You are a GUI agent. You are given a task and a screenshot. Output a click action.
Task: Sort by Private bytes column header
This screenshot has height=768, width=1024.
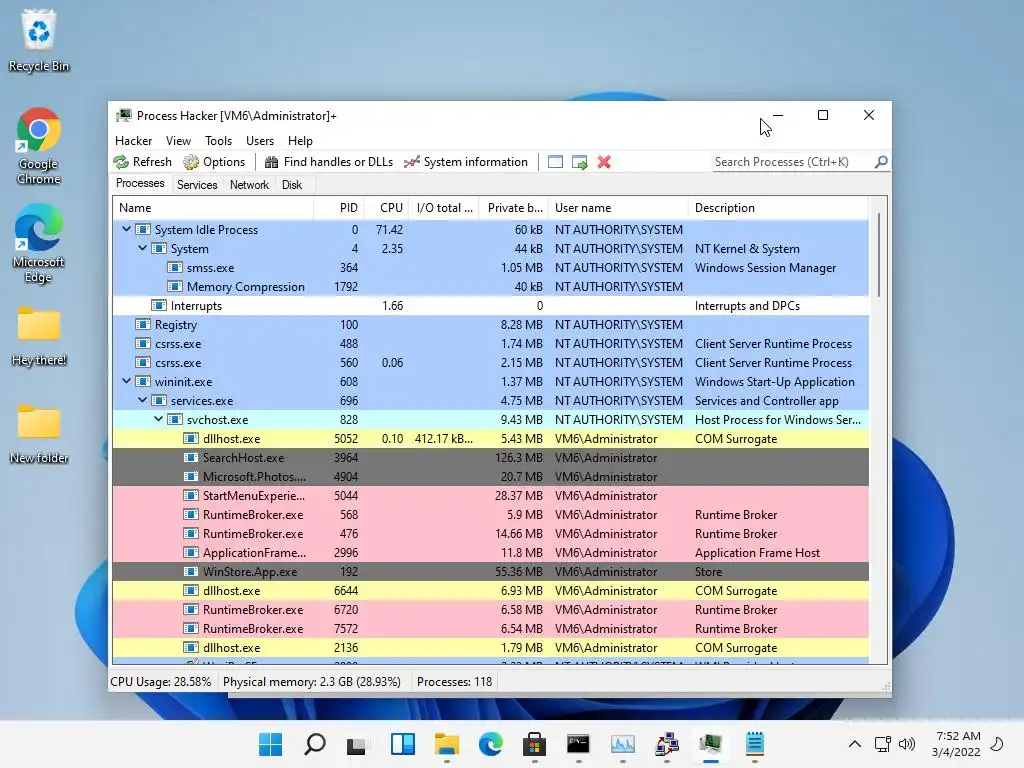[514, 208]
